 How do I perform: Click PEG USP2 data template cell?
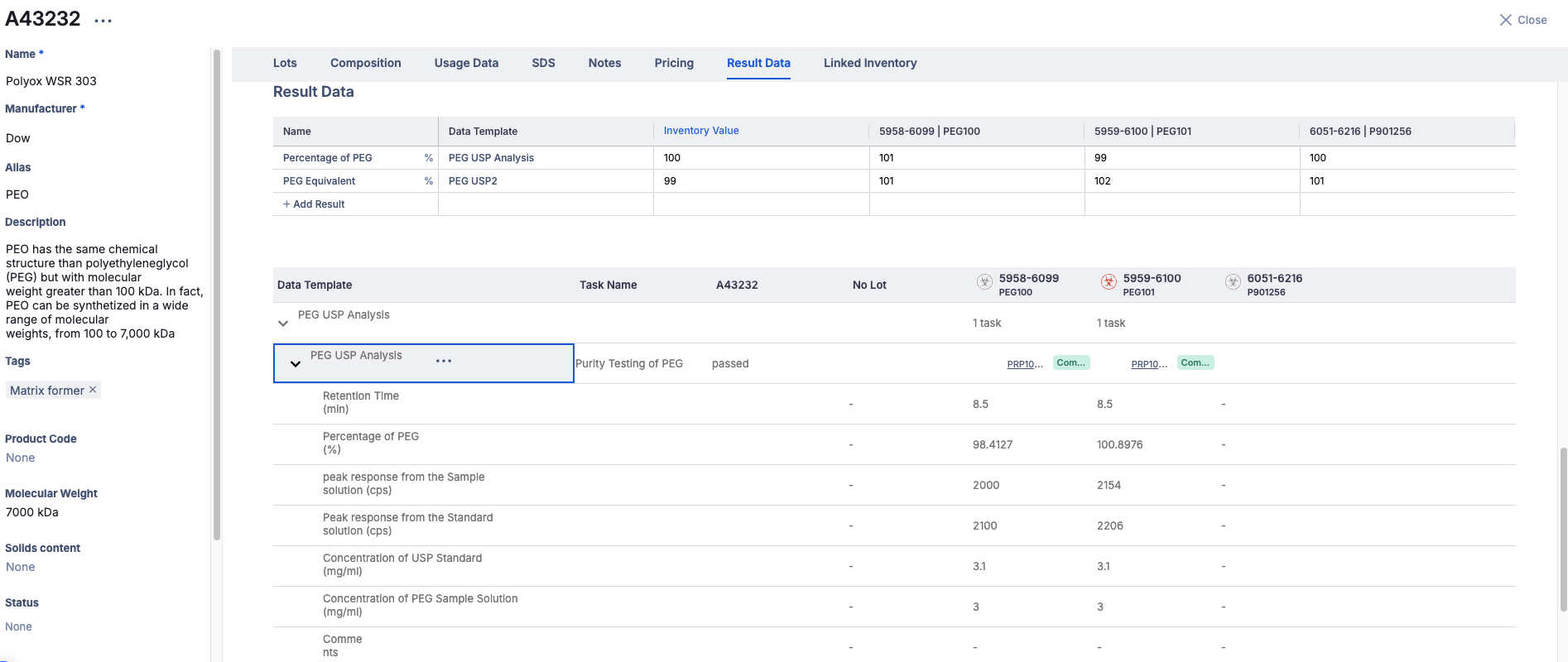click(x=546, y=181)
